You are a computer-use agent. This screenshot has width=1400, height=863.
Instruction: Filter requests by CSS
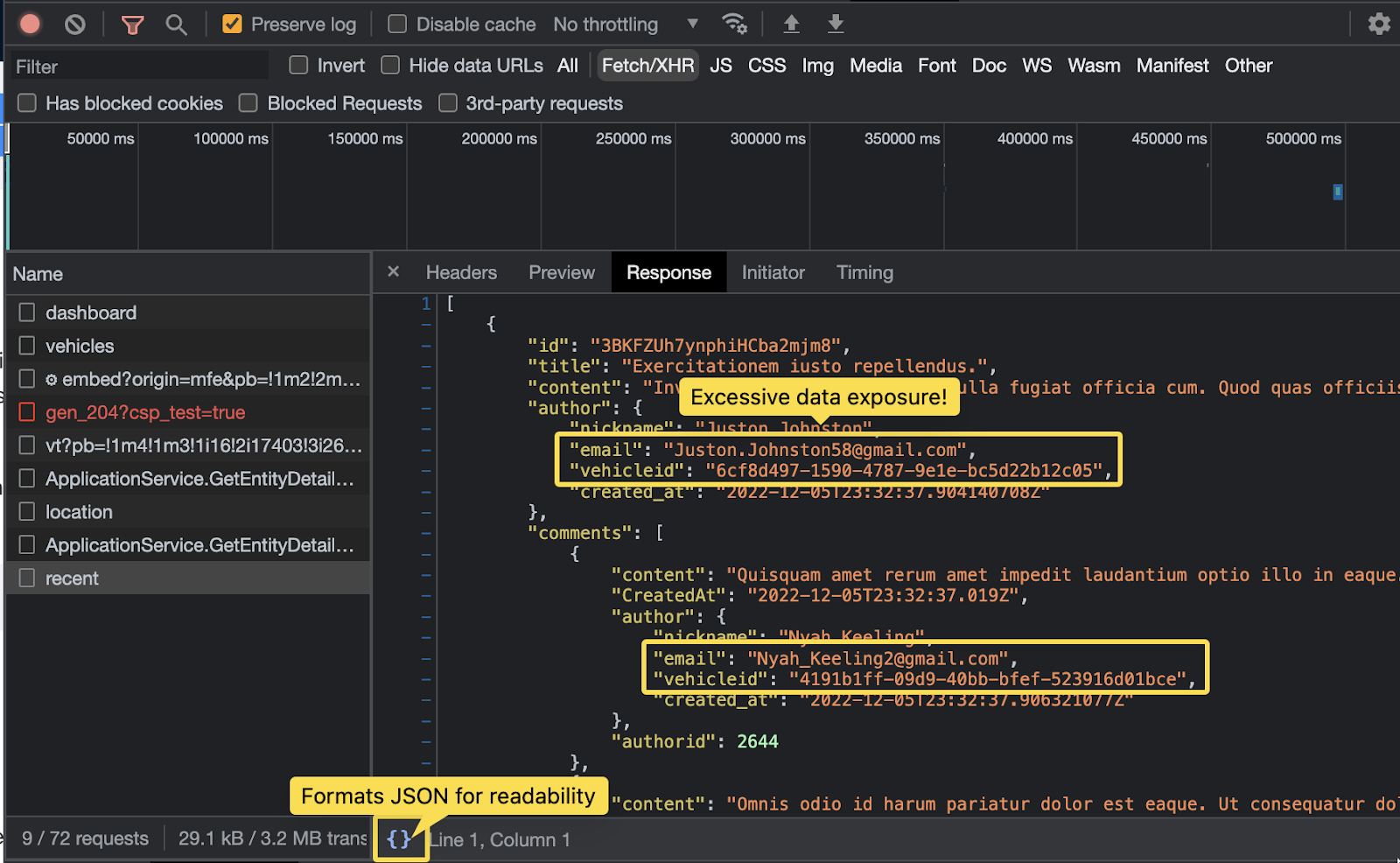pyautogui.click(x=767, y=66)
